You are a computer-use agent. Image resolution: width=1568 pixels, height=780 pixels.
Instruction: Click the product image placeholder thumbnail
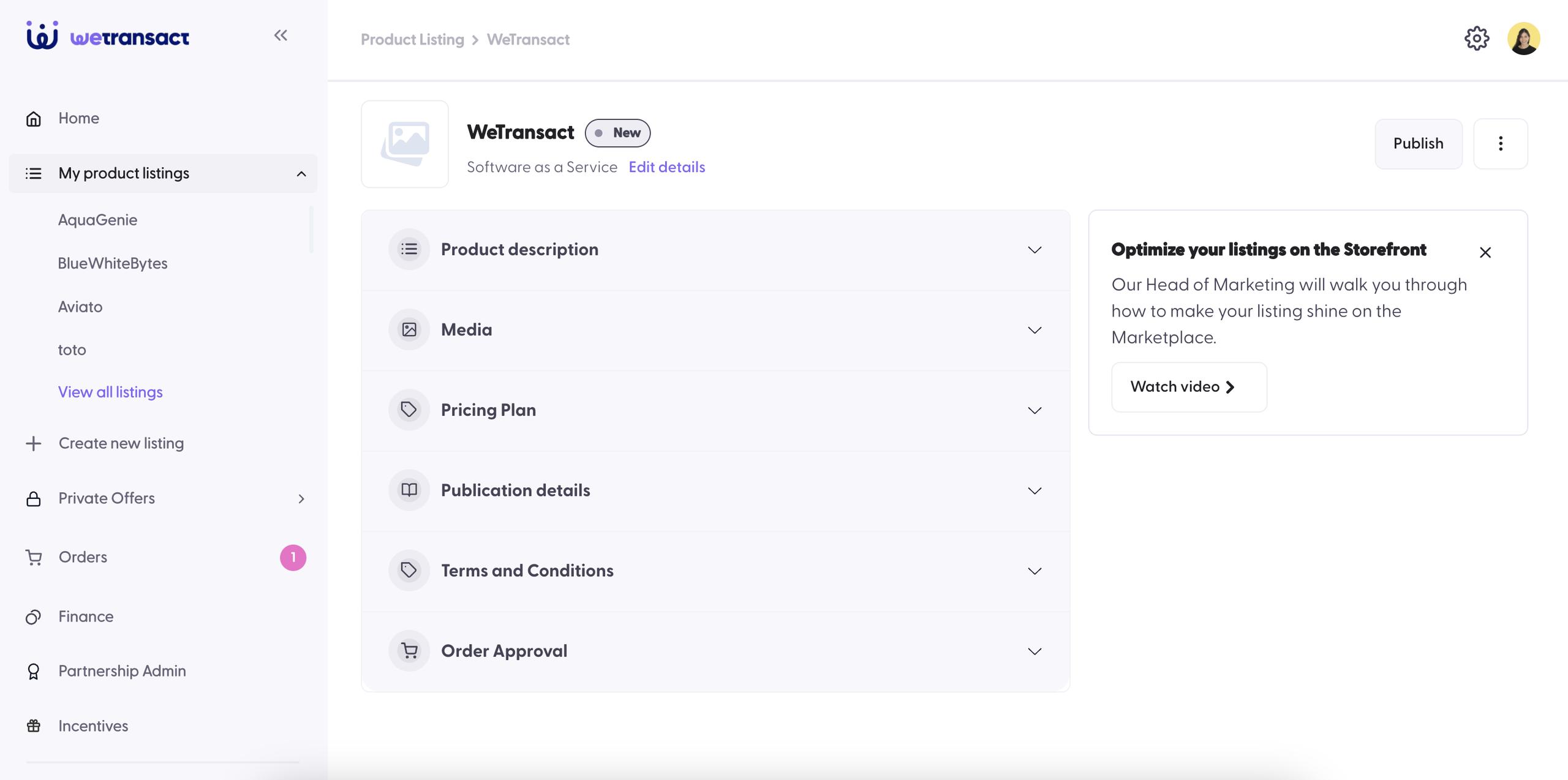(405, 144)
